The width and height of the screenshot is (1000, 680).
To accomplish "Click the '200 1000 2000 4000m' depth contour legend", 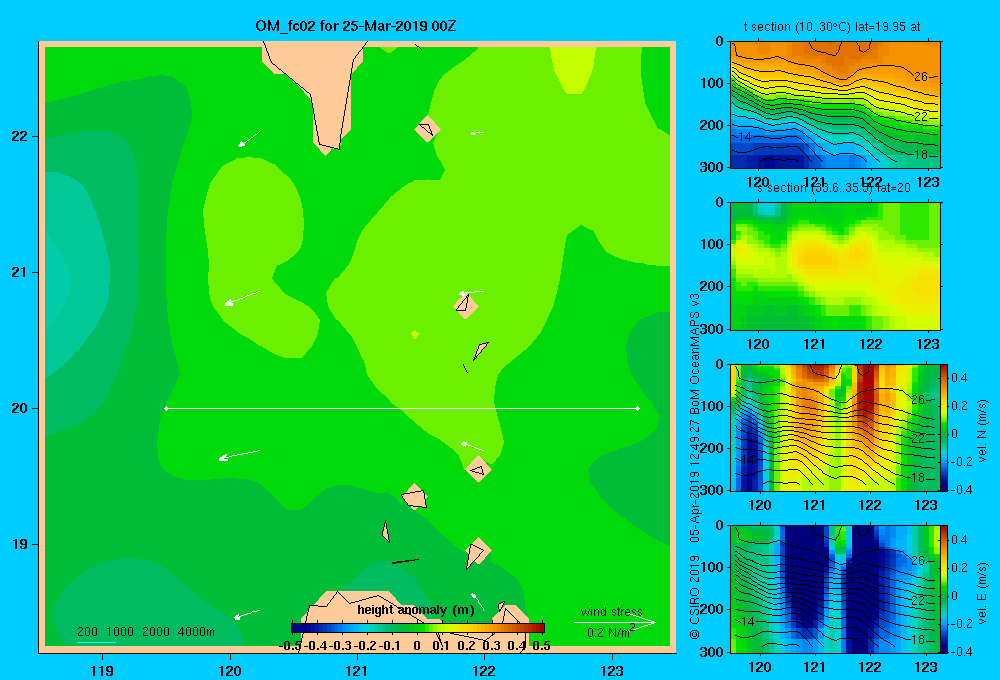I will (x=146, y=632).
